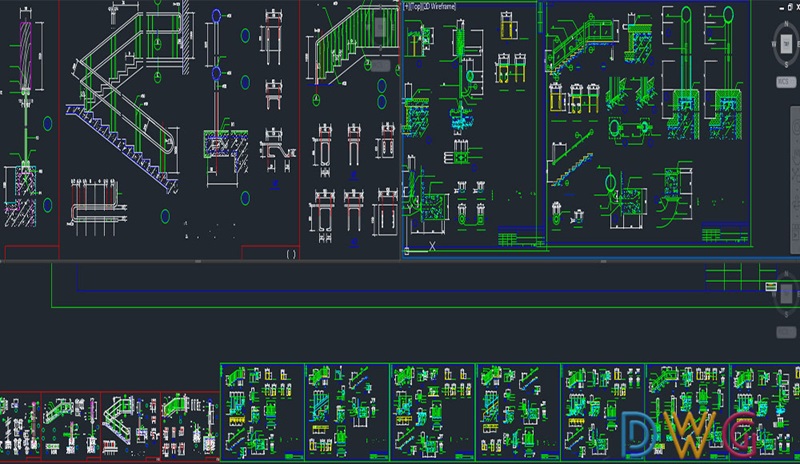Image resolution: width=800 pixels, height=464 pixels.
Task: Click the W compass direction on upper ViewCube
Action: pyautogui.click(x=774, y=44)
